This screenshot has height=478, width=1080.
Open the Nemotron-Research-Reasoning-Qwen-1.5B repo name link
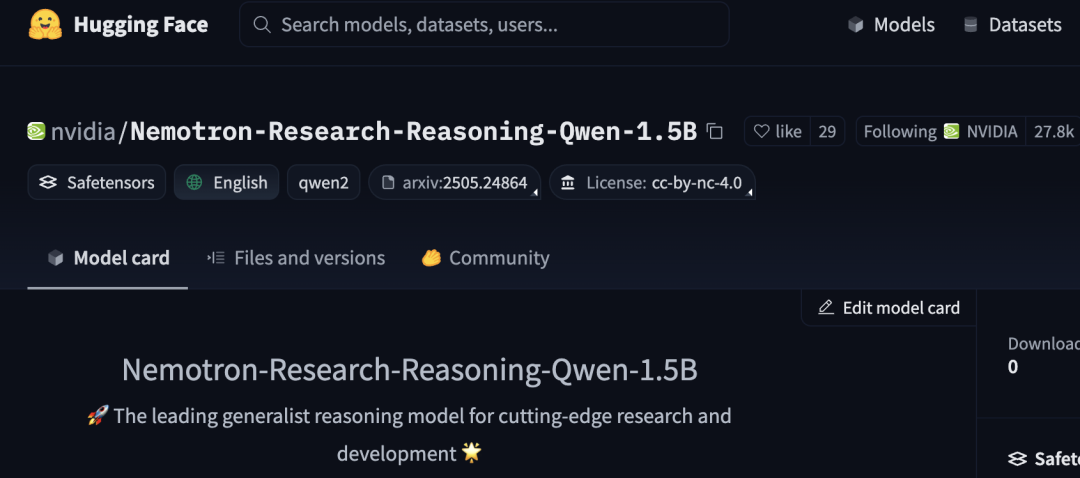coord(413,131)
